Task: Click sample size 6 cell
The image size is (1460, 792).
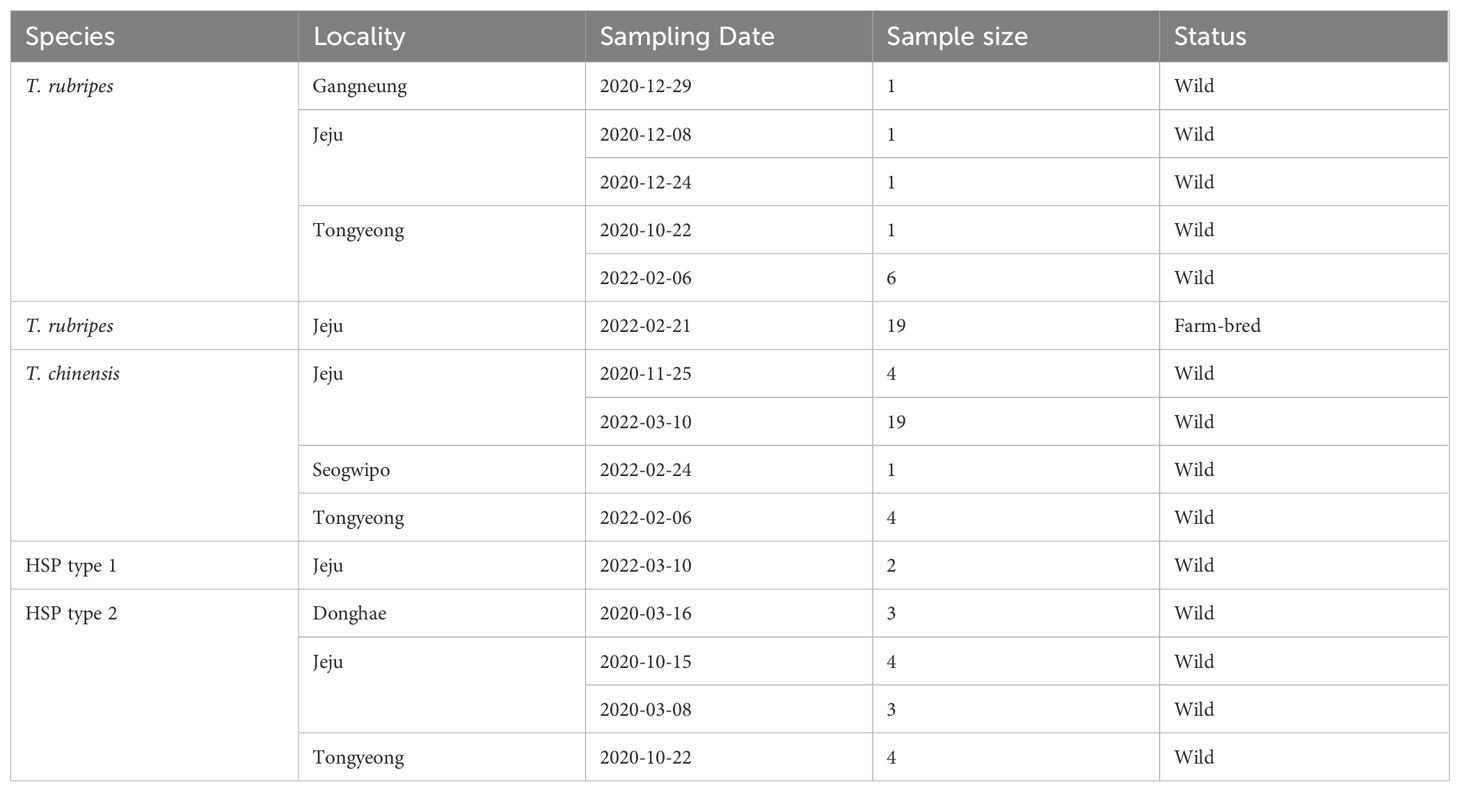Action: coord(1016,278)
